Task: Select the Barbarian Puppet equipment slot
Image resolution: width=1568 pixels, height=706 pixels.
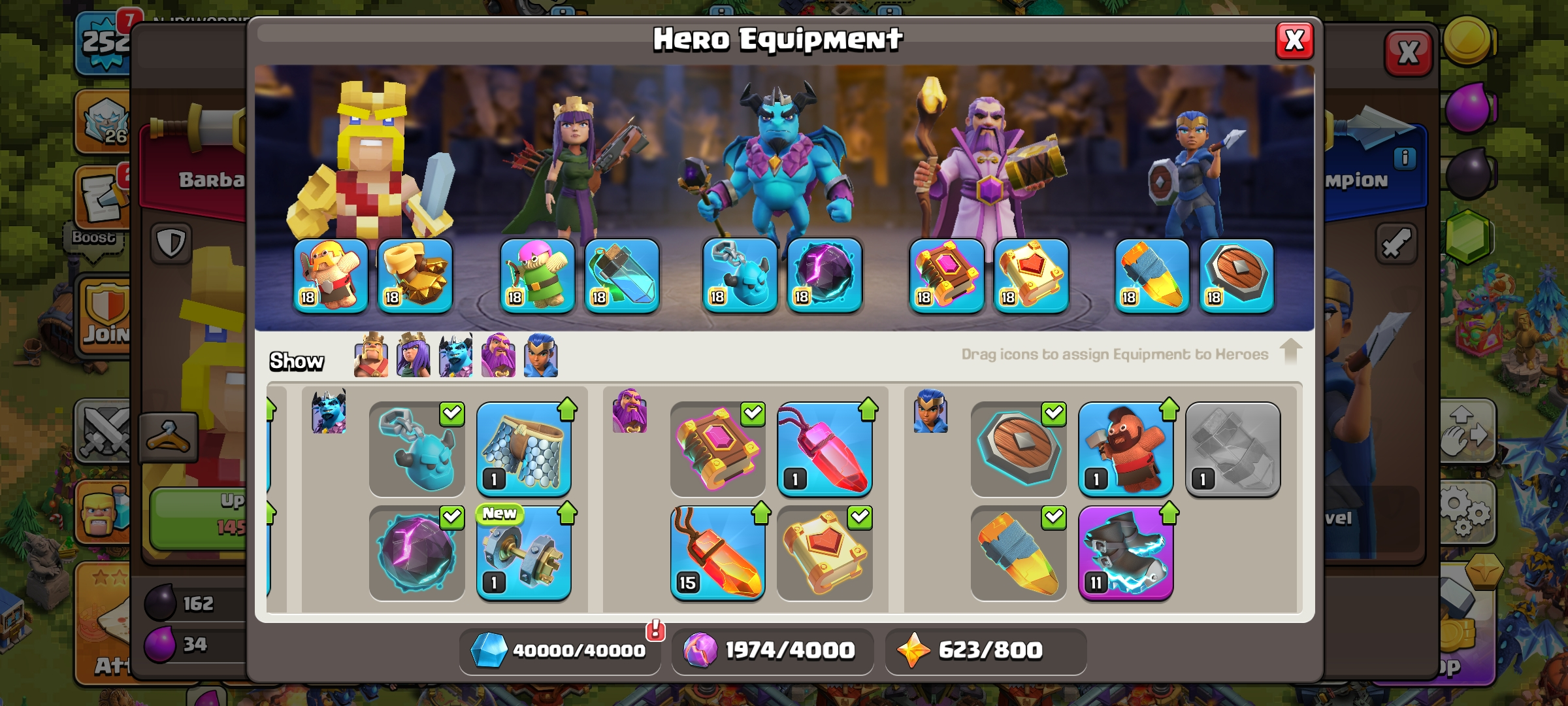Action: (331, 276)
